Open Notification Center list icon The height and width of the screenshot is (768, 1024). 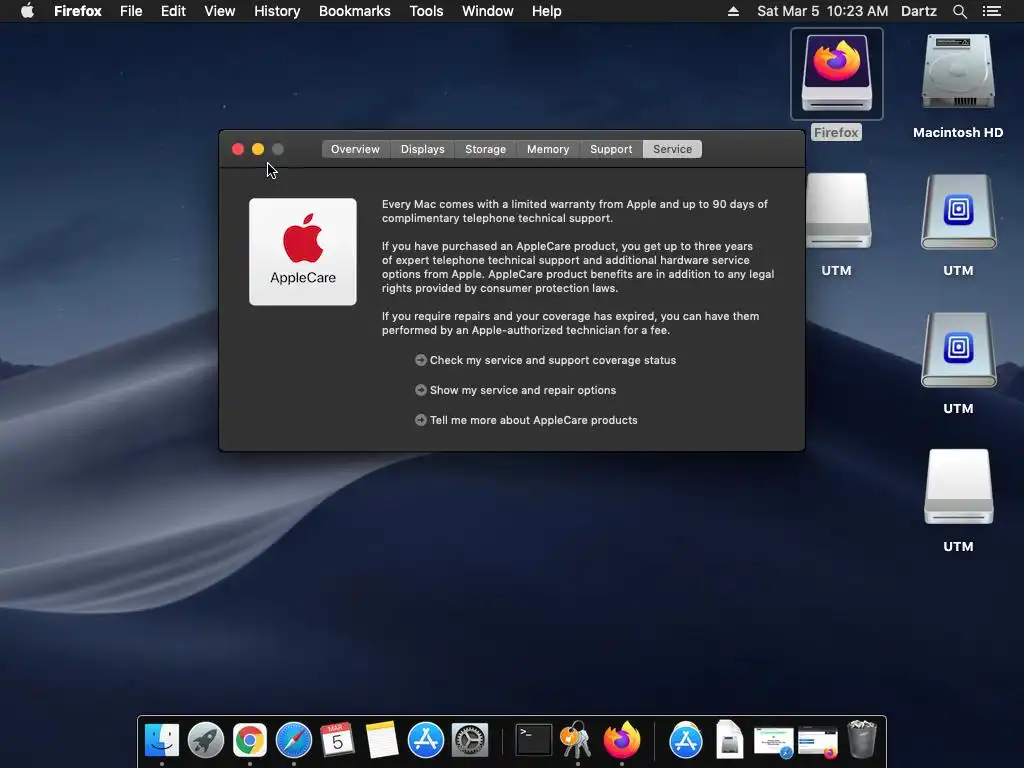tap(991, 11)
